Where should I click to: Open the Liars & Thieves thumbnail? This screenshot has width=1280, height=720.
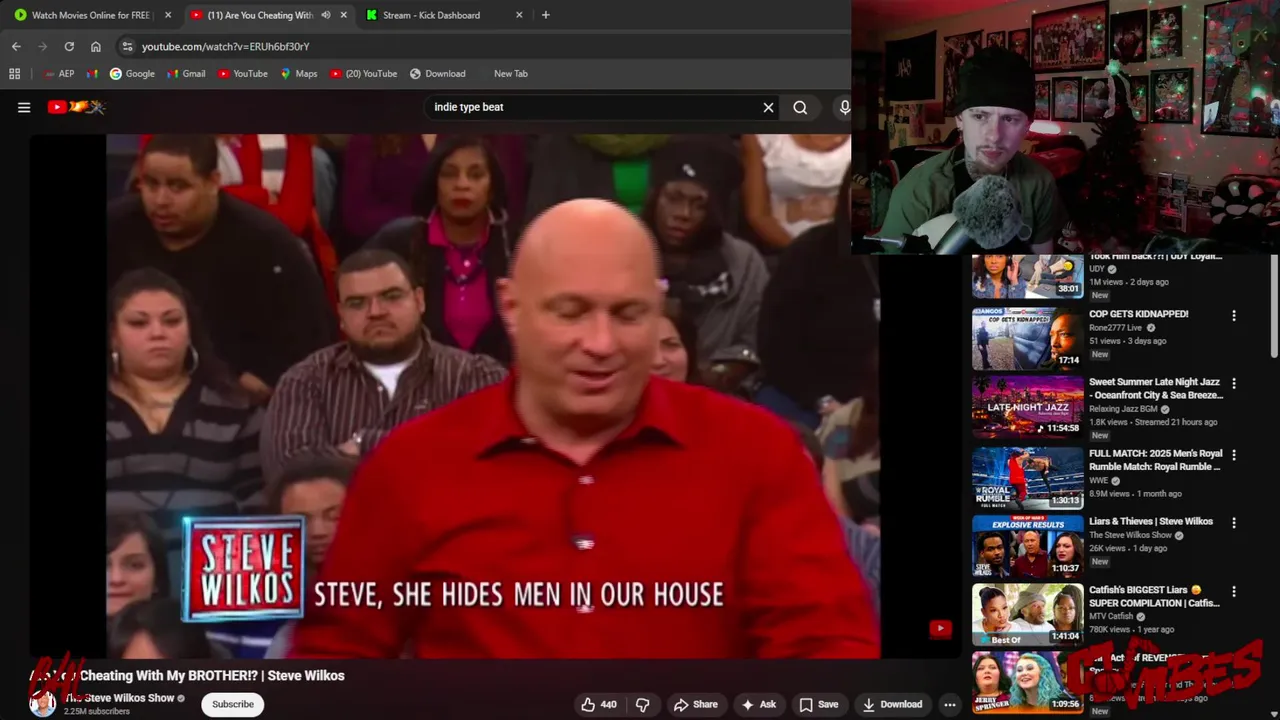point(1028,546)
